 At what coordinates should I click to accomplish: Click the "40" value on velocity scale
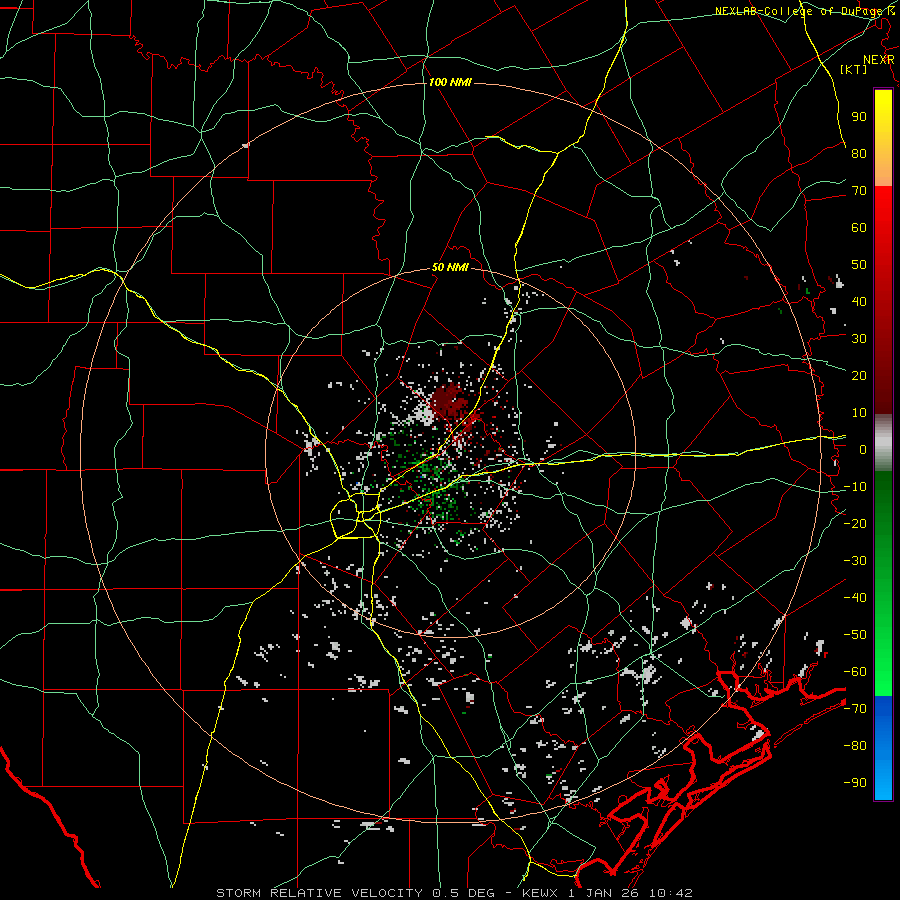click(859, 302)
